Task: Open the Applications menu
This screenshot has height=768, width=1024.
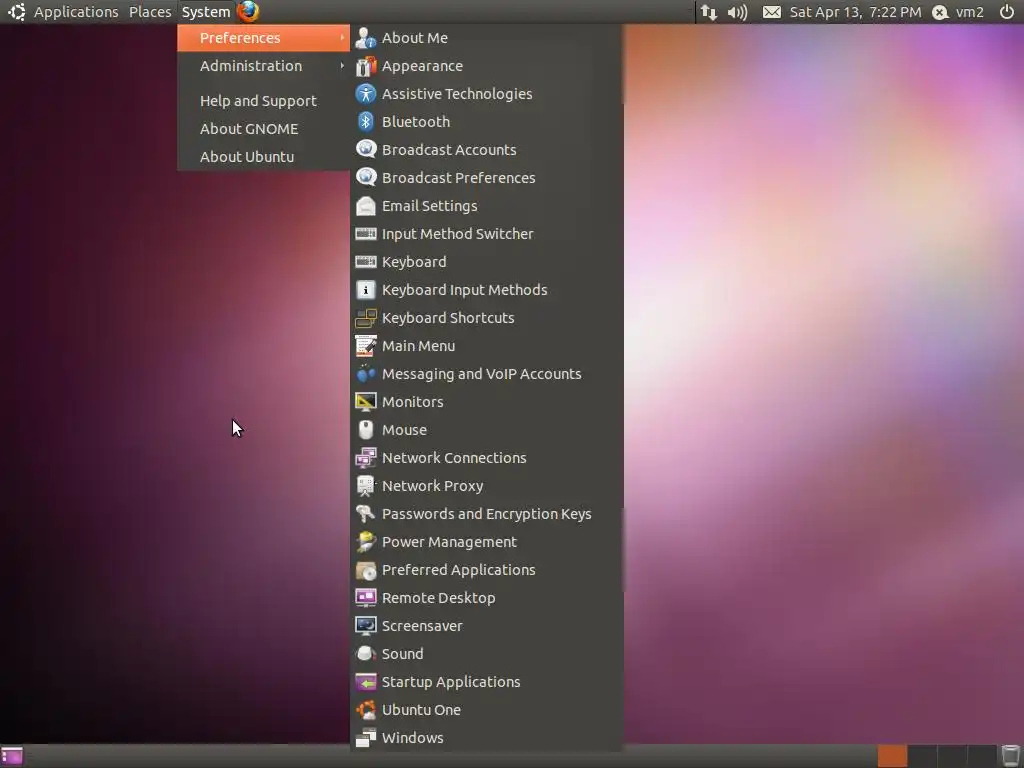Action: click(76, 12)
